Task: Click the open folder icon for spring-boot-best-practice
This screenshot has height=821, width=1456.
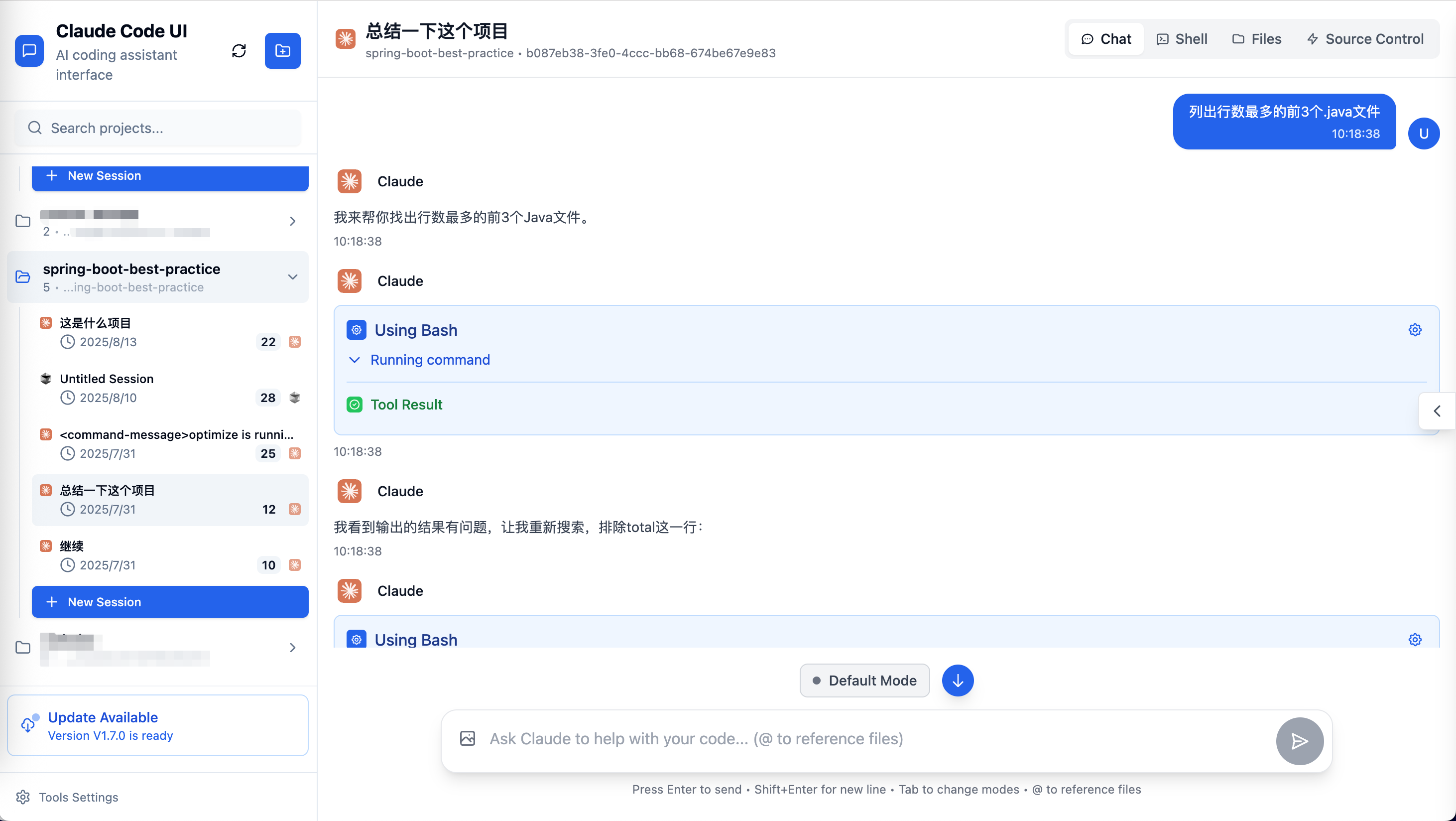Action: tap(22, 277)
